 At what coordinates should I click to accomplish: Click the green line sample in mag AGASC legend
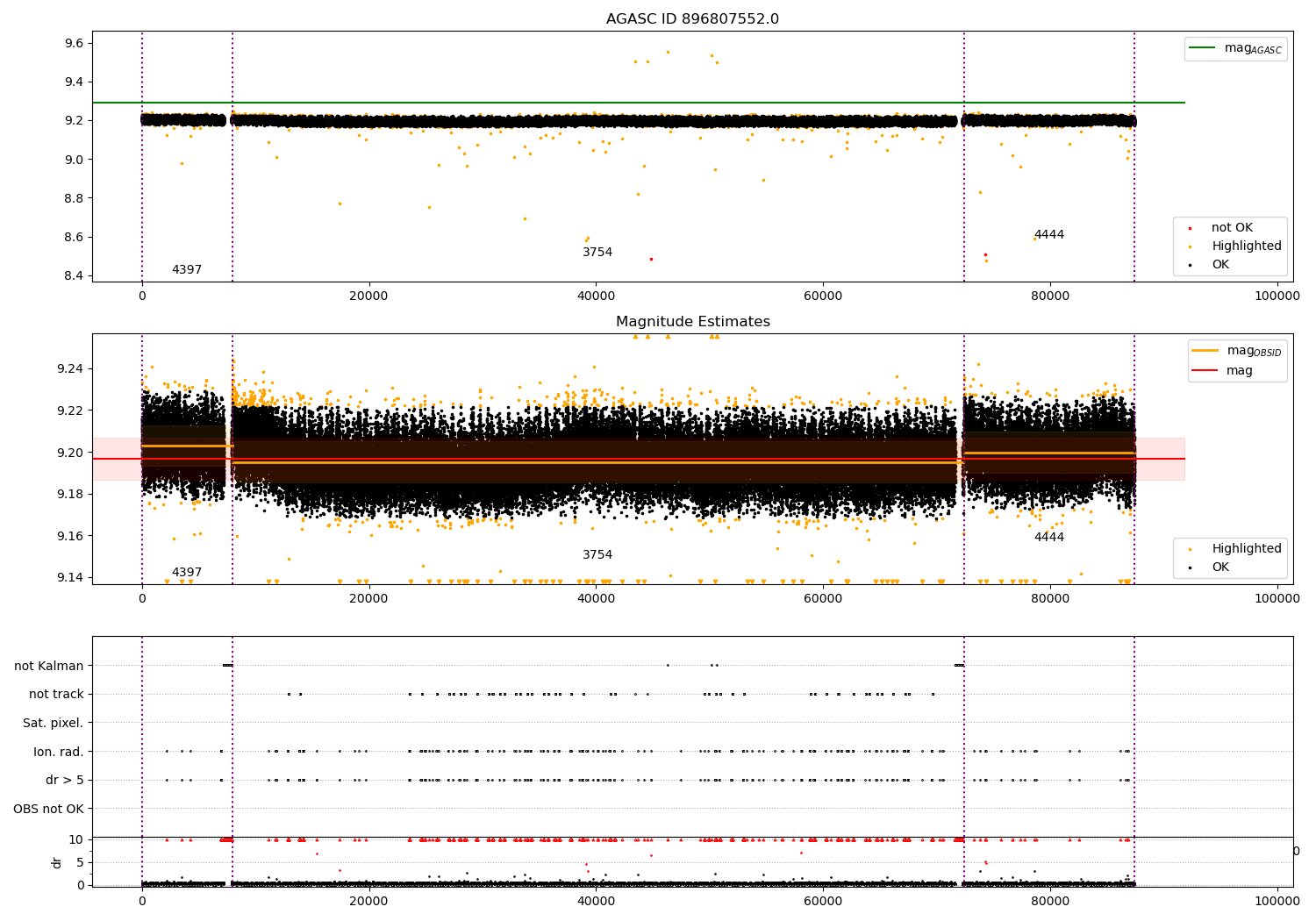coord(1203,48)
